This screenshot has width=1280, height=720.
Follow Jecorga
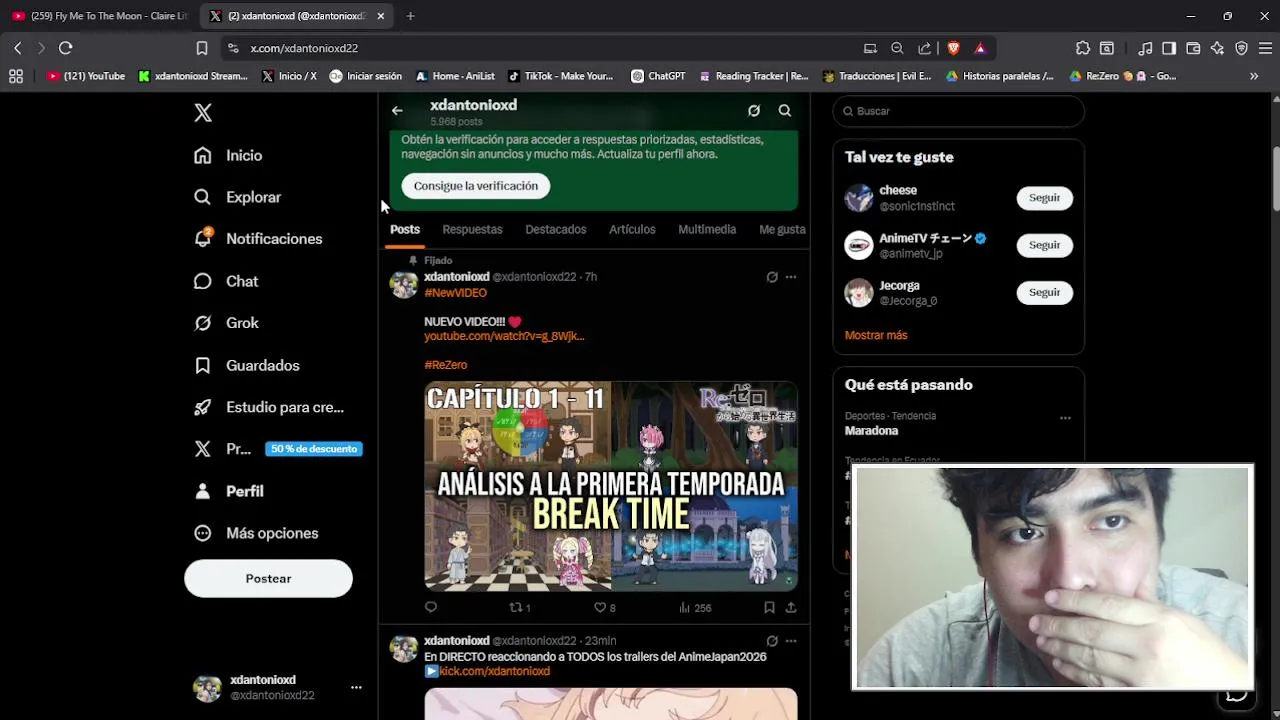(1044, 292)
